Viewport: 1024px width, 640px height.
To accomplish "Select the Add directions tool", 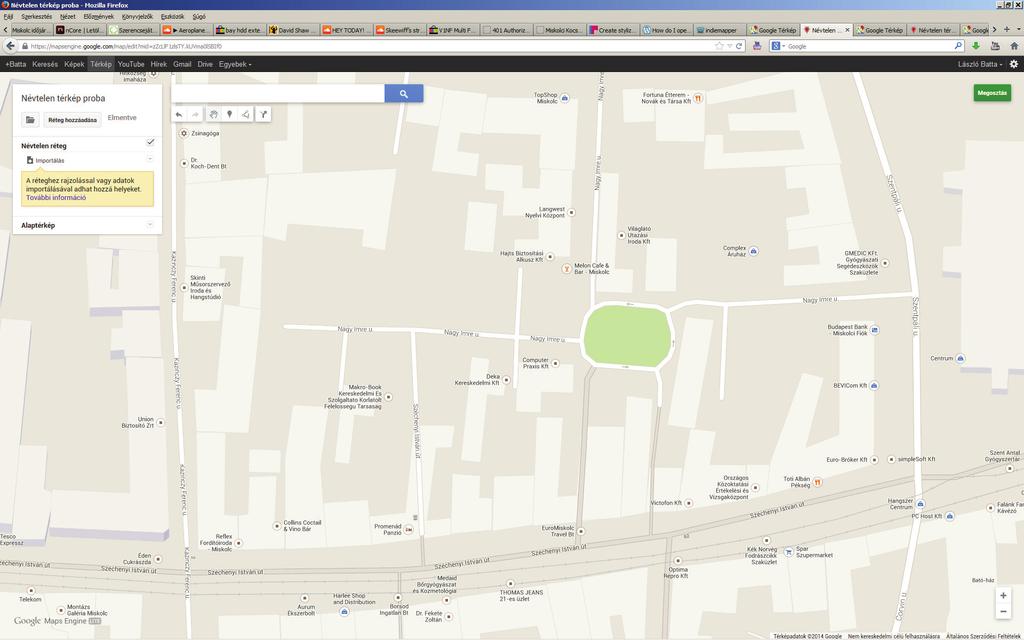I will 263,115.
